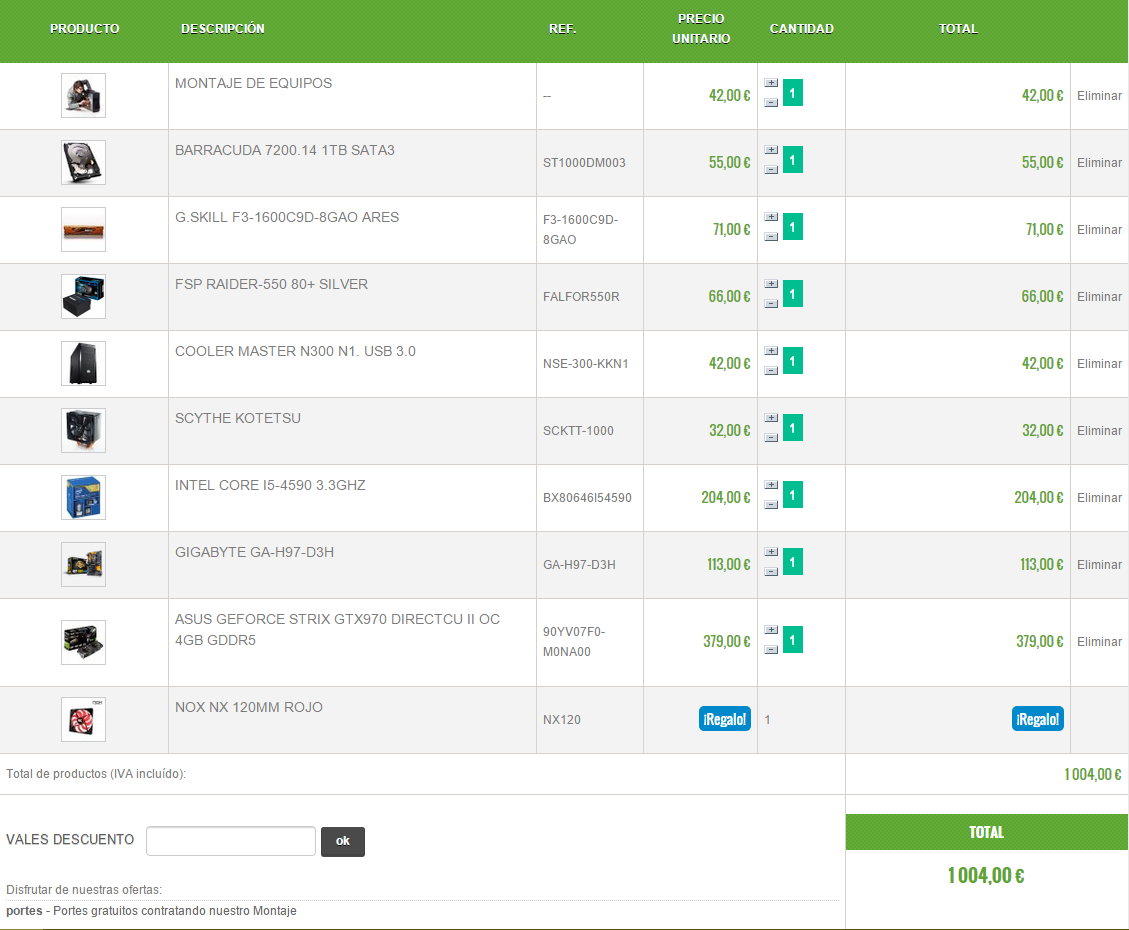
Task: Open Scythe Kotetsu cooler thumbnail
Action: click(x=84, y=430)
